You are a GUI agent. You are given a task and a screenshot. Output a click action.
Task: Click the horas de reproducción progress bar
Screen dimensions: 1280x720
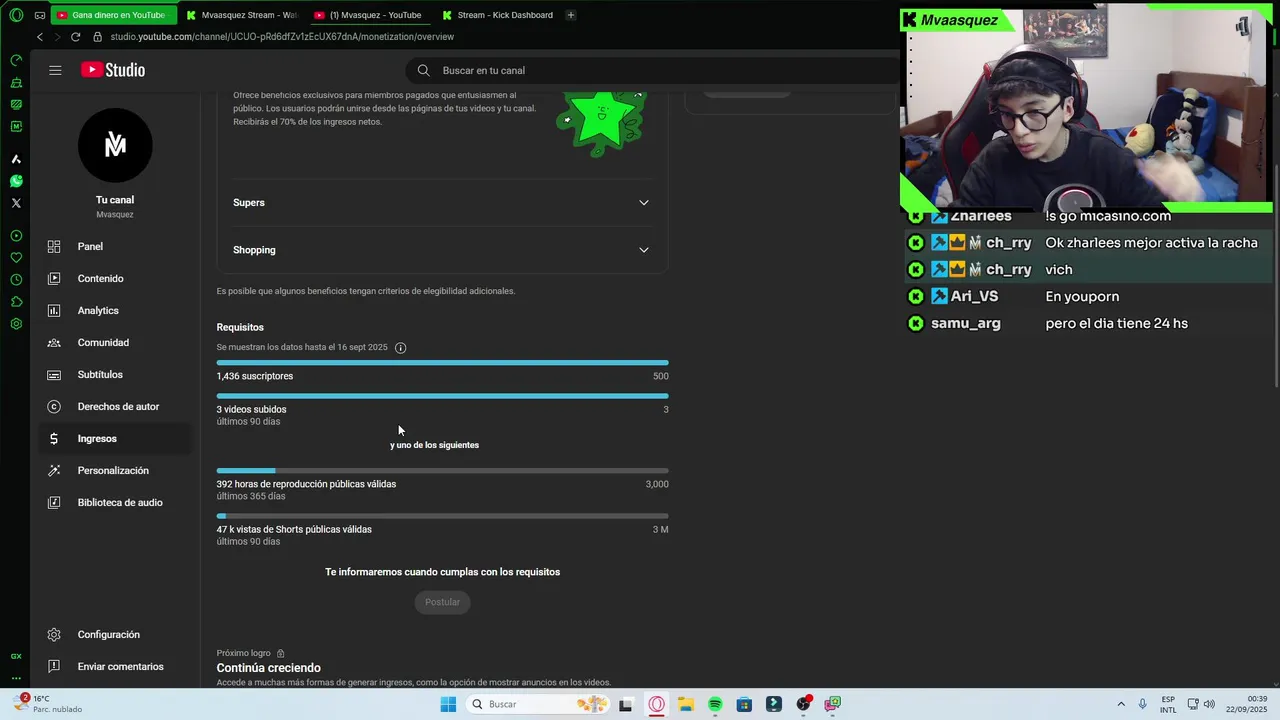pyautogui.click(x=442, y=471)
